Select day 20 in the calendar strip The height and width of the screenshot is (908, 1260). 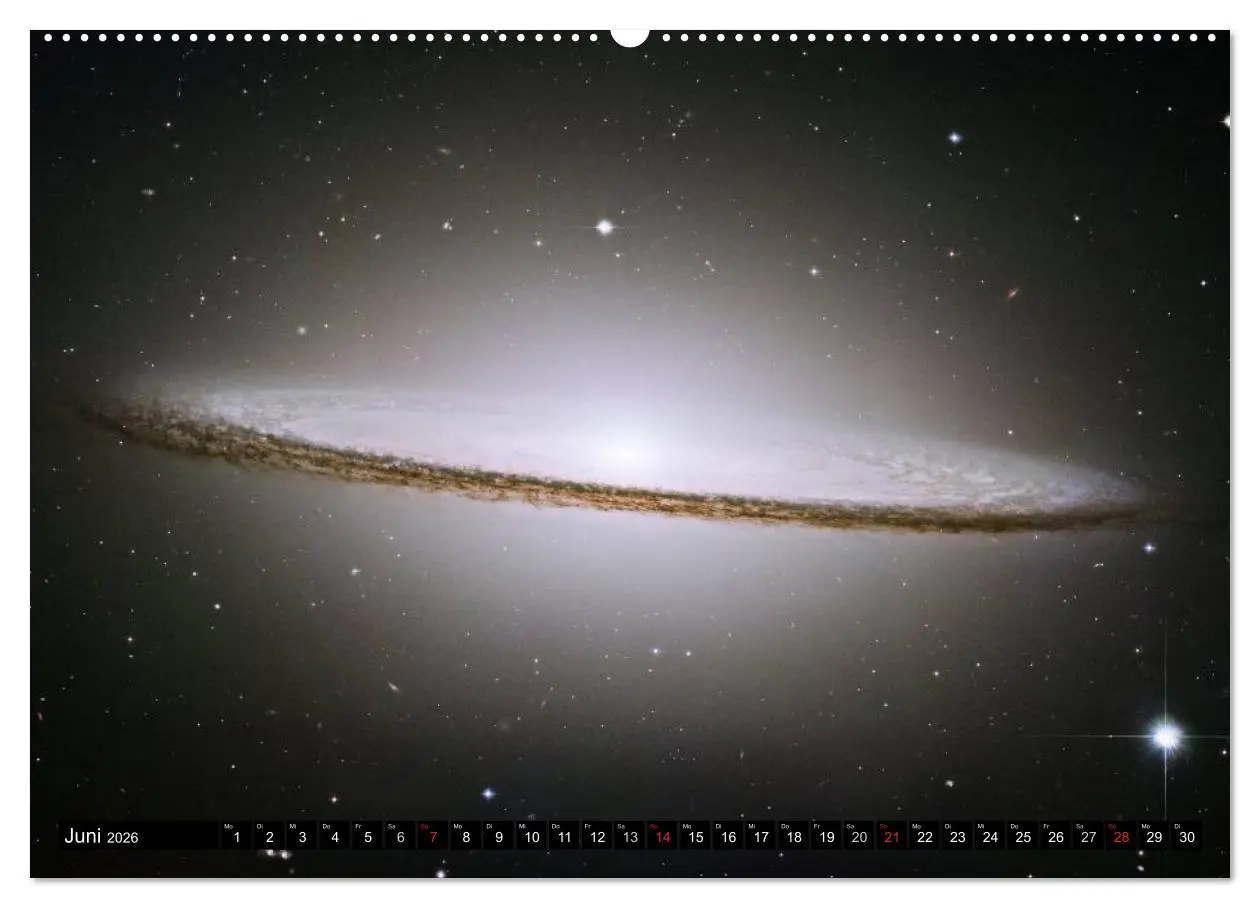[x=859, y=837]
